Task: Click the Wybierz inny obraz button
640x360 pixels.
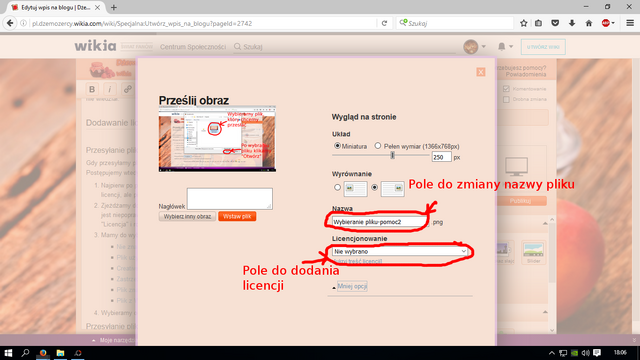Action: coord(187,216)
